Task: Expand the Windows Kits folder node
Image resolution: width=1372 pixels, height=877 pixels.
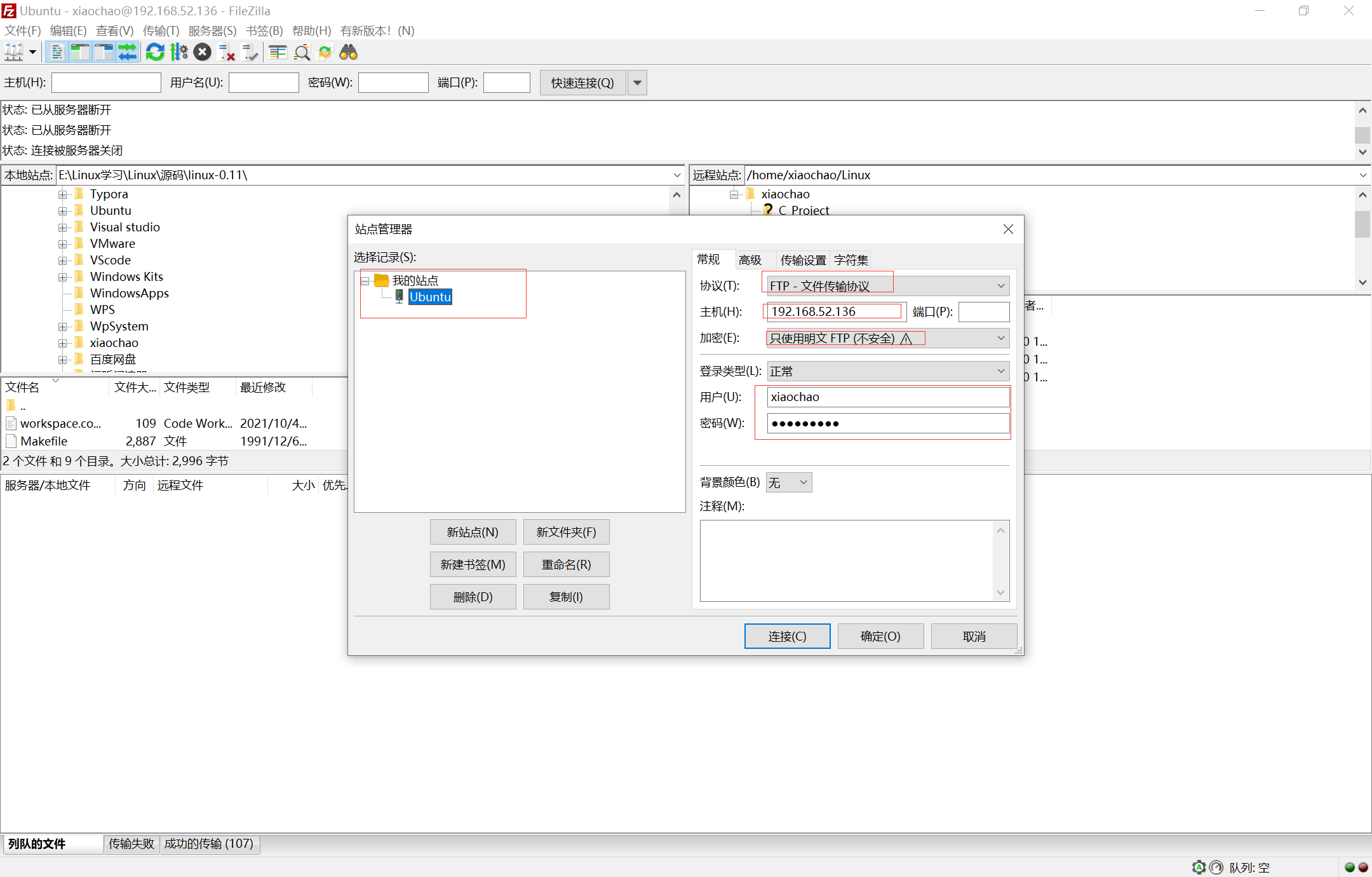Action: click(x=63, y=277)
